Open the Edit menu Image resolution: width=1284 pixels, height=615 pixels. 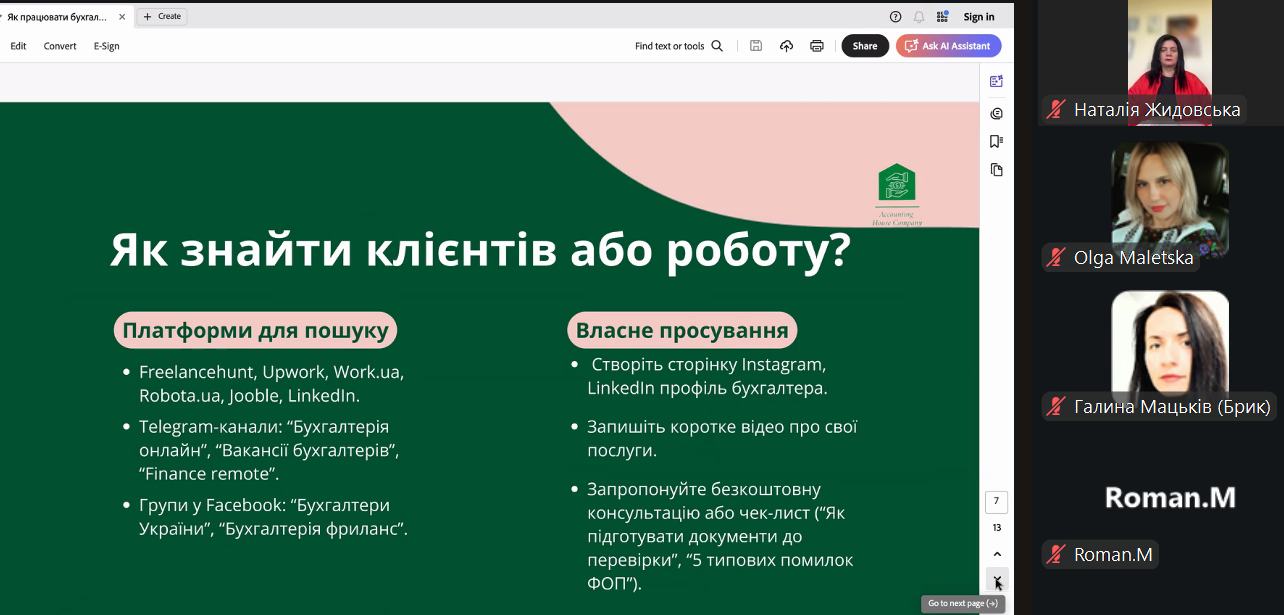(x=18, y=46)
